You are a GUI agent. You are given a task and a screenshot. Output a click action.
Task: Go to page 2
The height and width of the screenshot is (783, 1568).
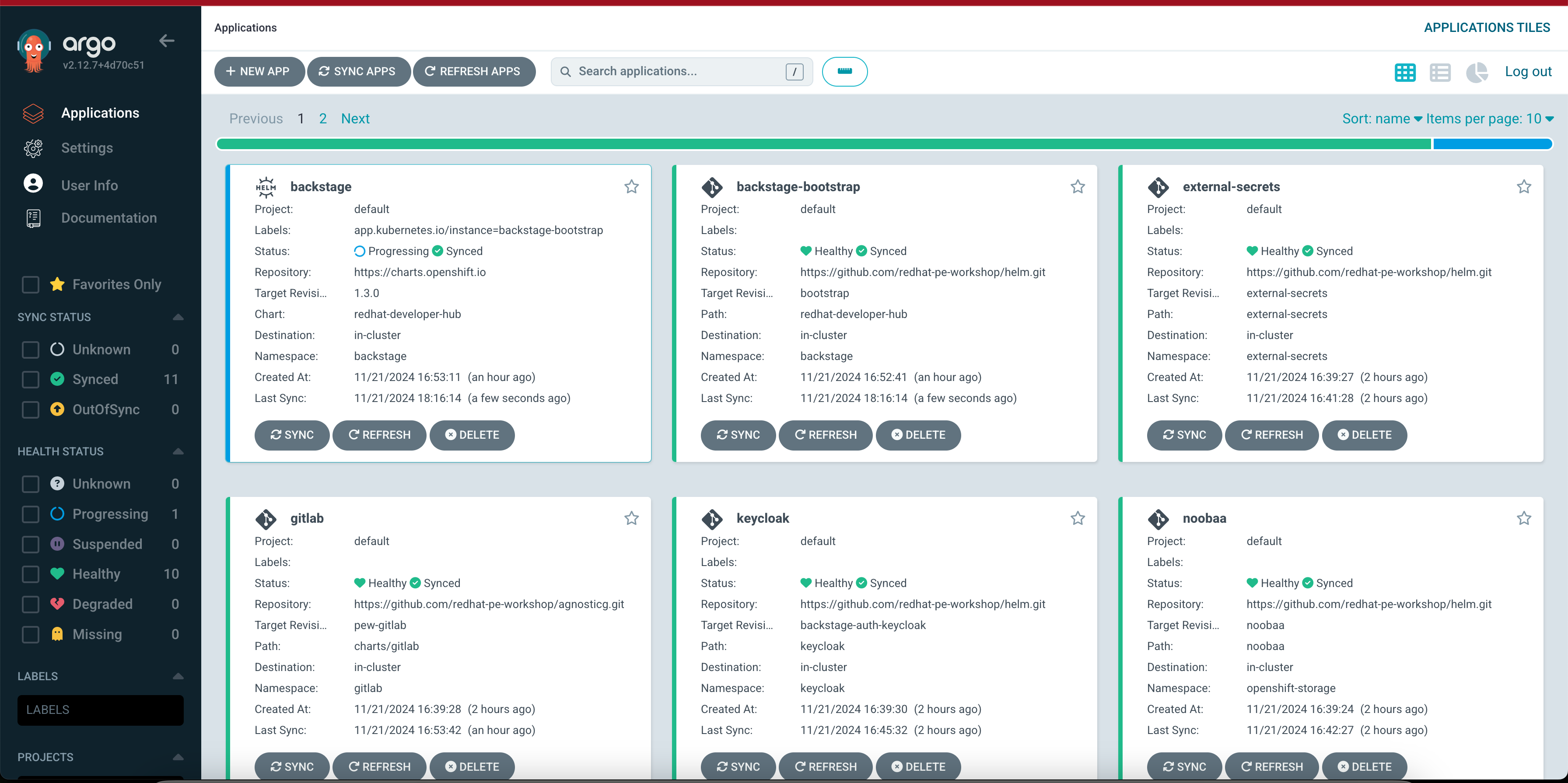322,119
